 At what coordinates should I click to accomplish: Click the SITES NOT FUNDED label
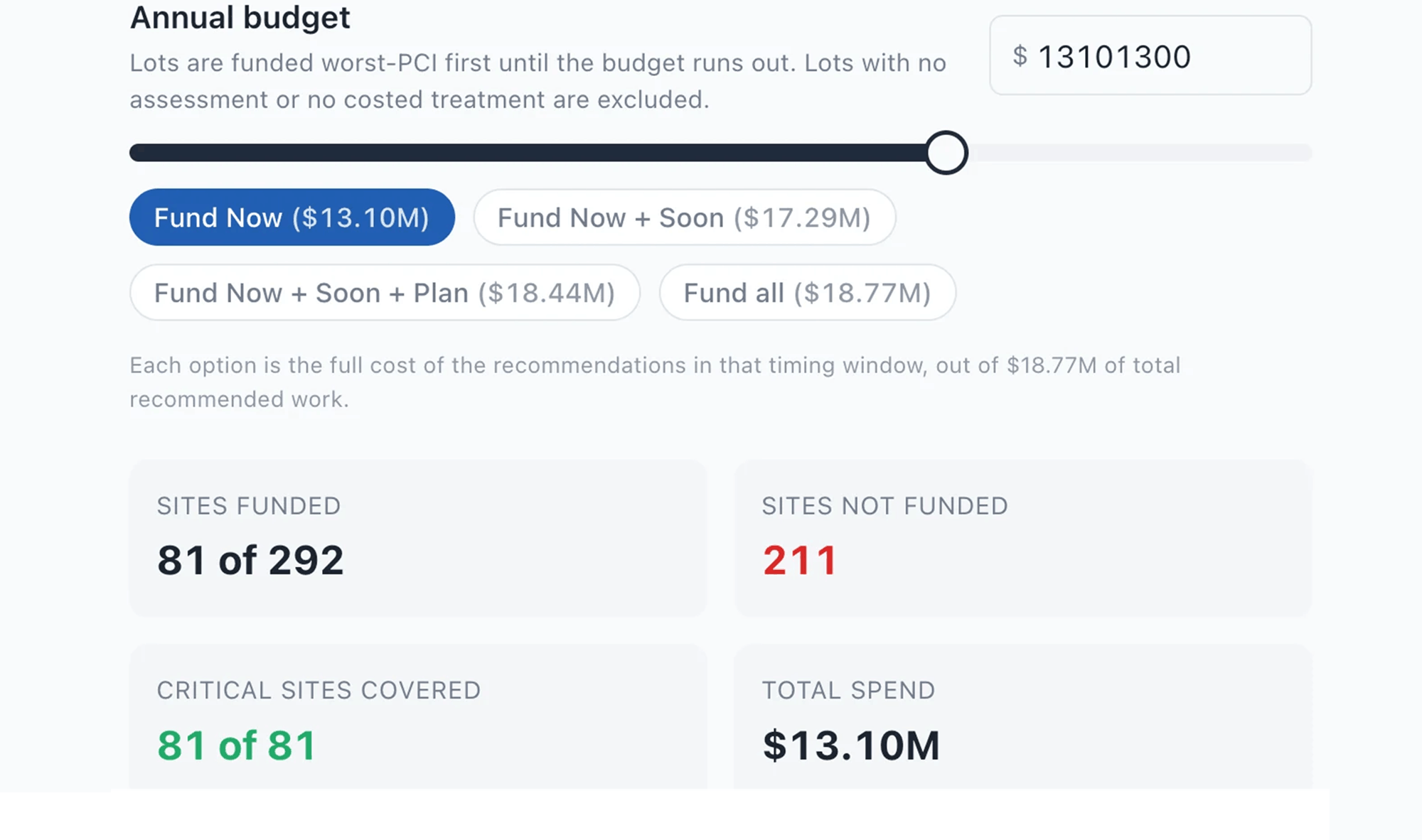(x=884, y=506)
